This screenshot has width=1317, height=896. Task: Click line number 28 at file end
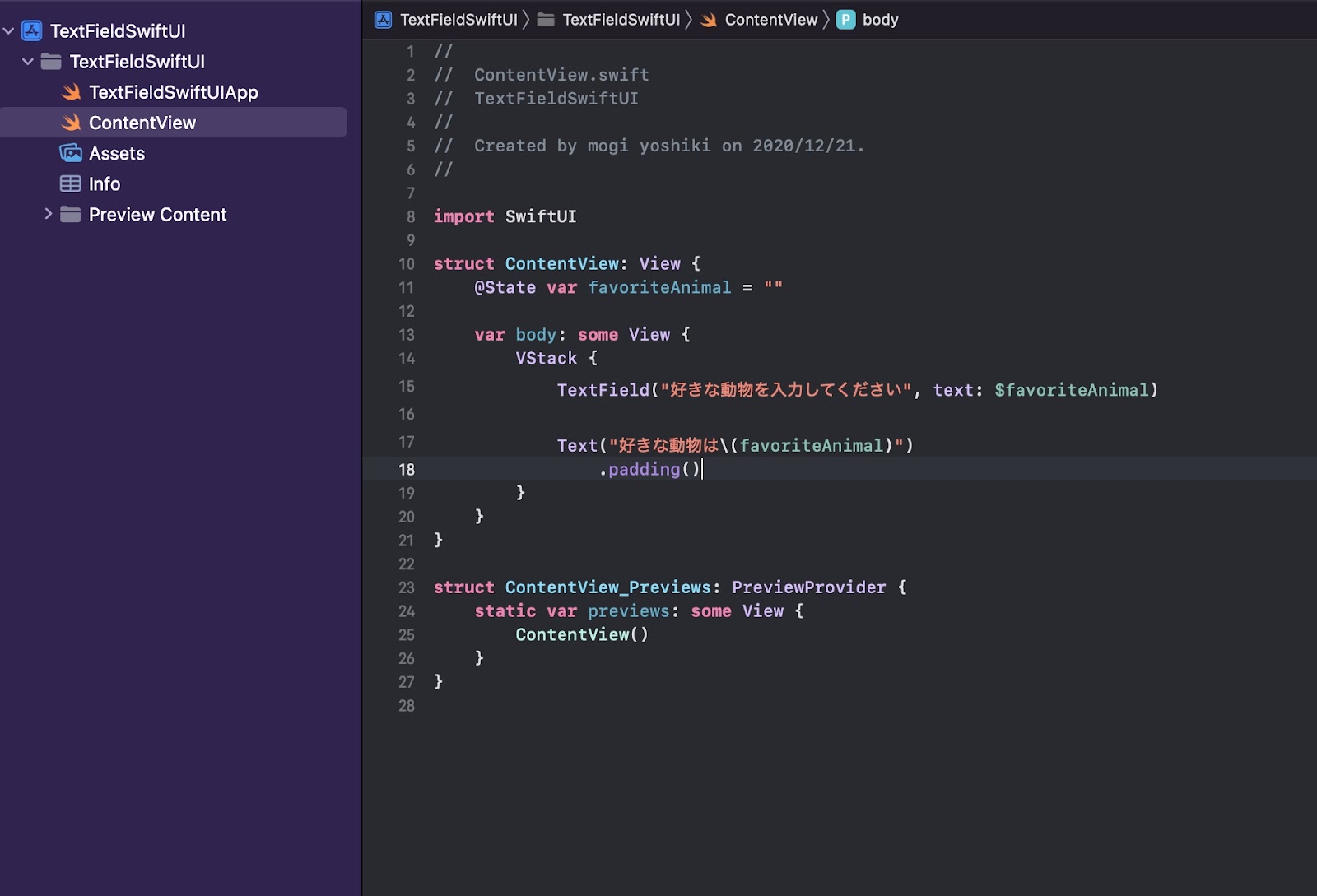click(407, 706)
